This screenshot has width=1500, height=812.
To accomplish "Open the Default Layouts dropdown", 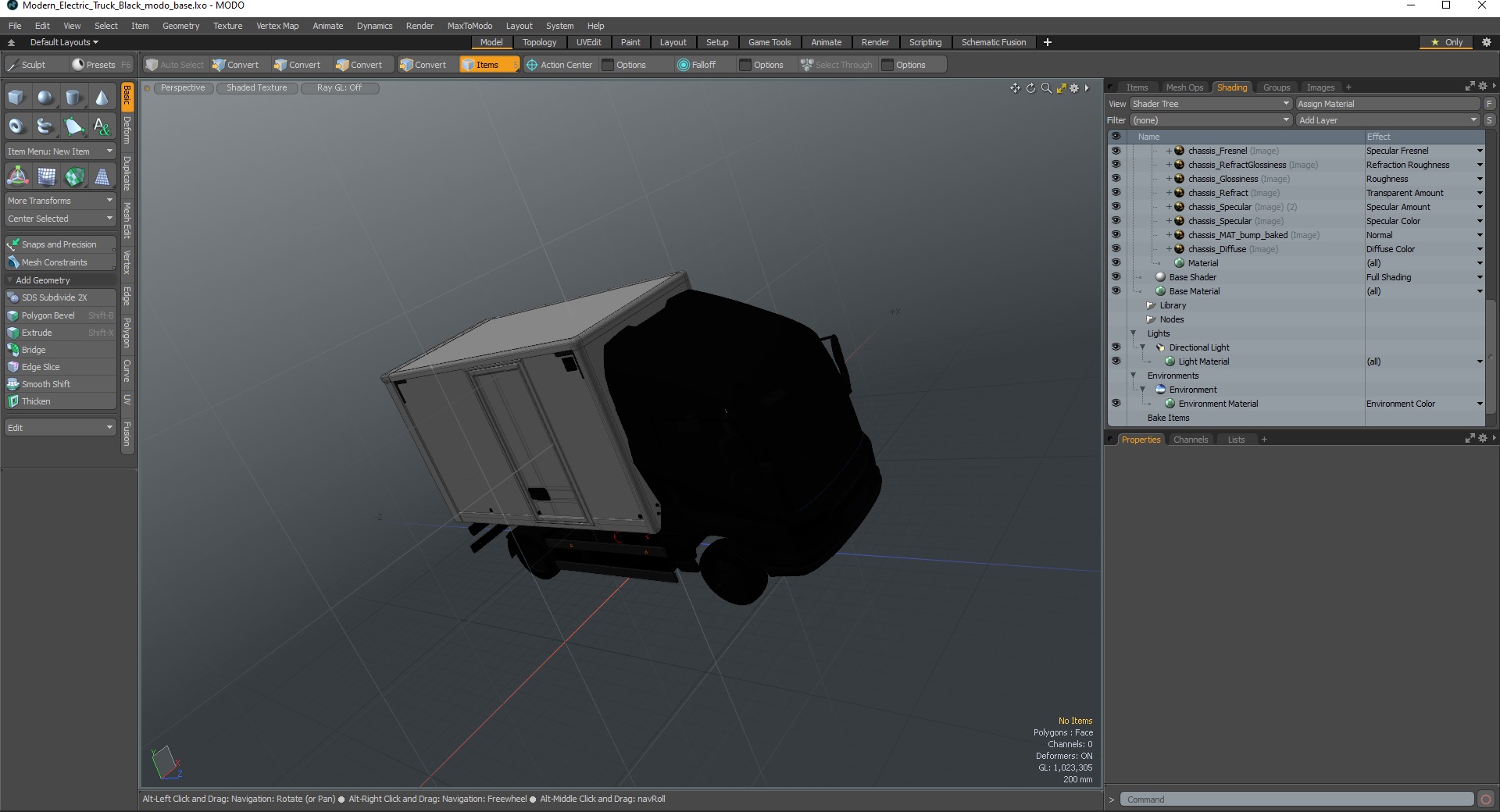I will click(64, 42).
